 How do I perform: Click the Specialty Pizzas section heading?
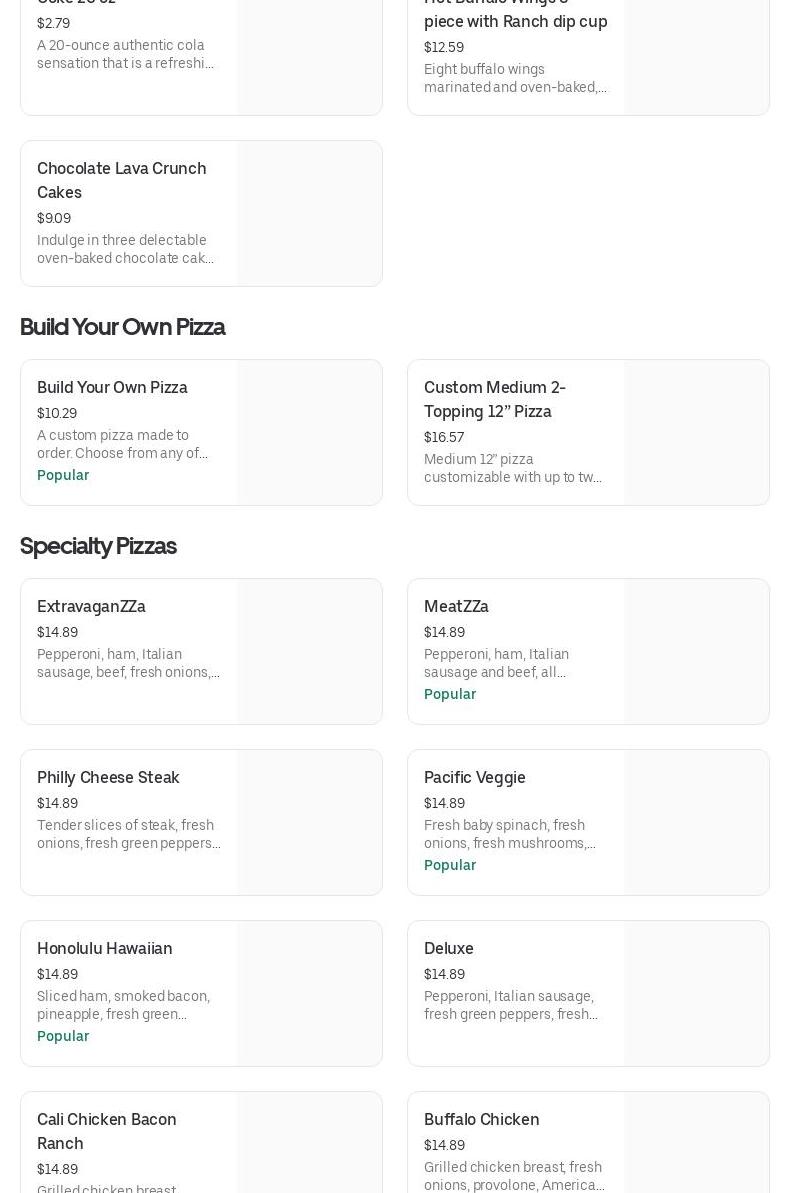click(x=98, y=546)
